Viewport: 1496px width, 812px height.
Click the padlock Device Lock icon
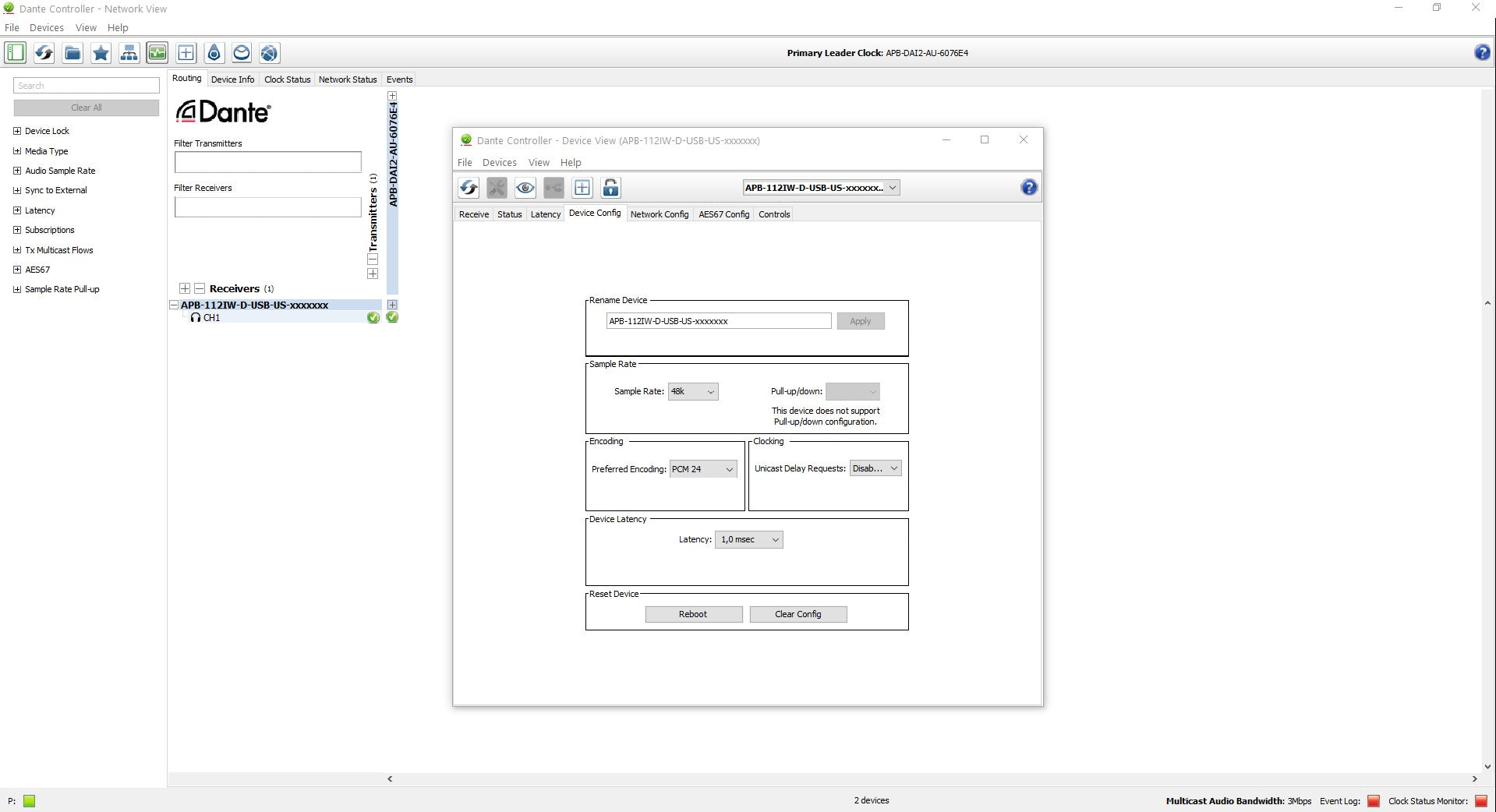pos(611,188)
